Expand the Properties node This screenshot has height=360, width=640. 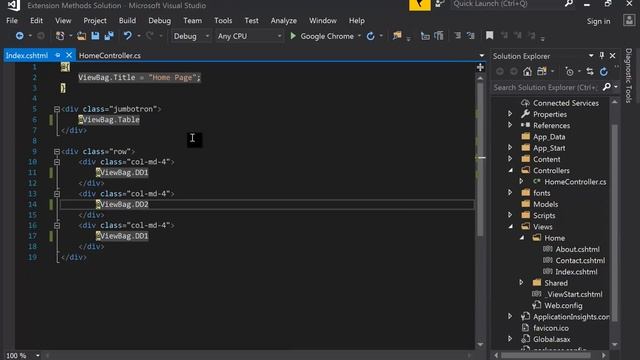click(510, 114)
